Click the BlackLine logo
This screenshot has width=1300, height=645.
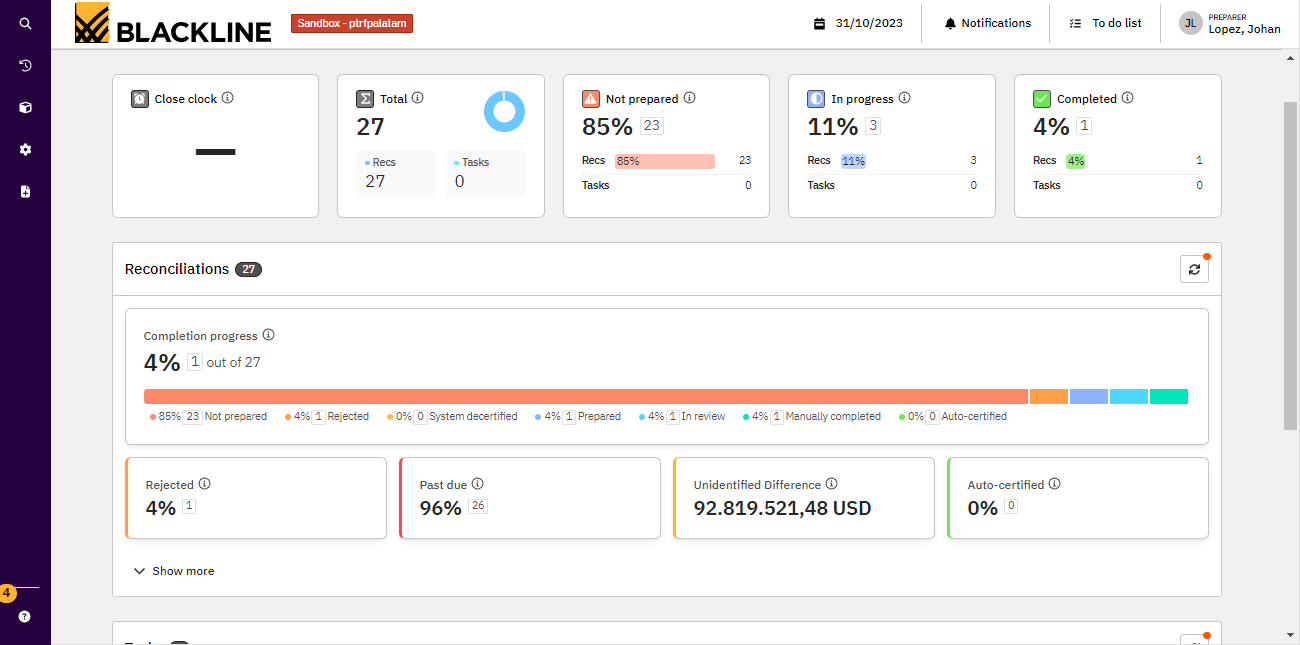(174, 24)
